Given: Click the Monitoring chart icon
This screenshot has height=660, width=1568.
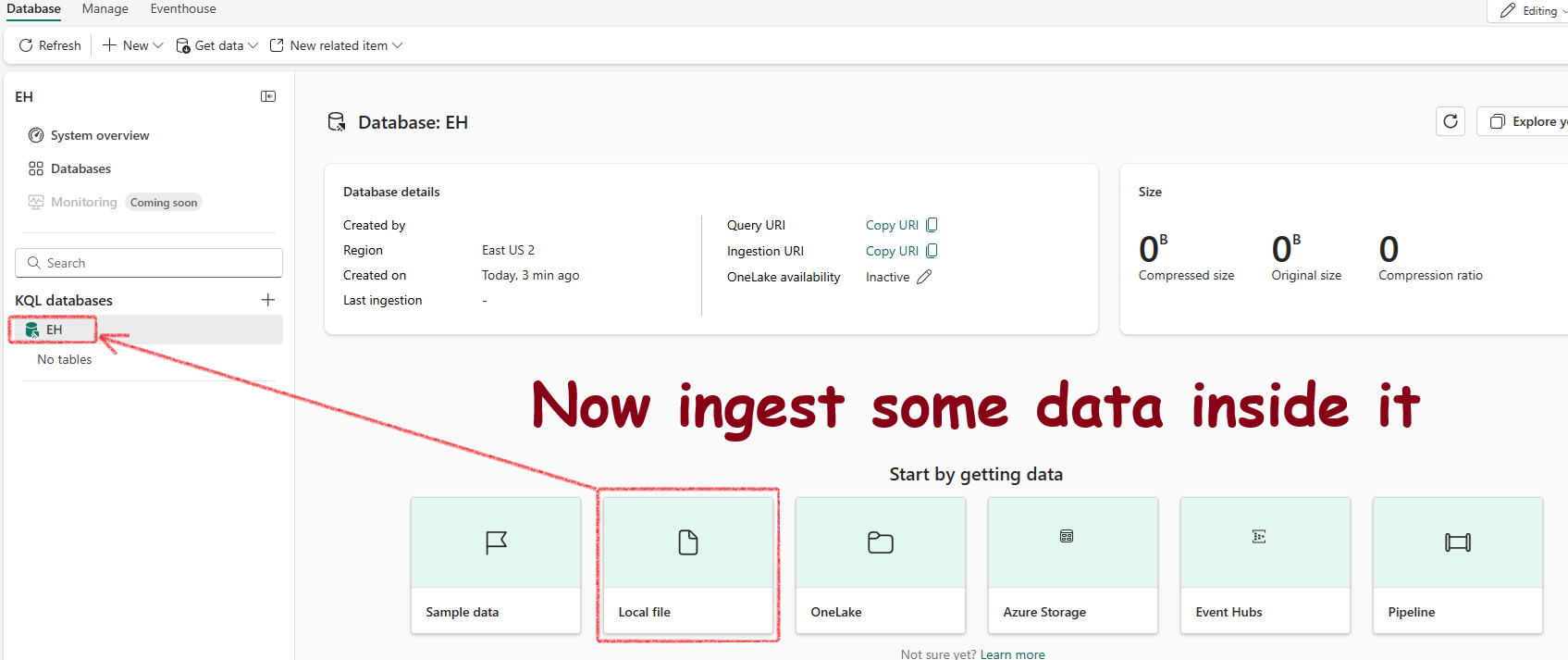Looking at the screenshot, I should tap(36, 202).
